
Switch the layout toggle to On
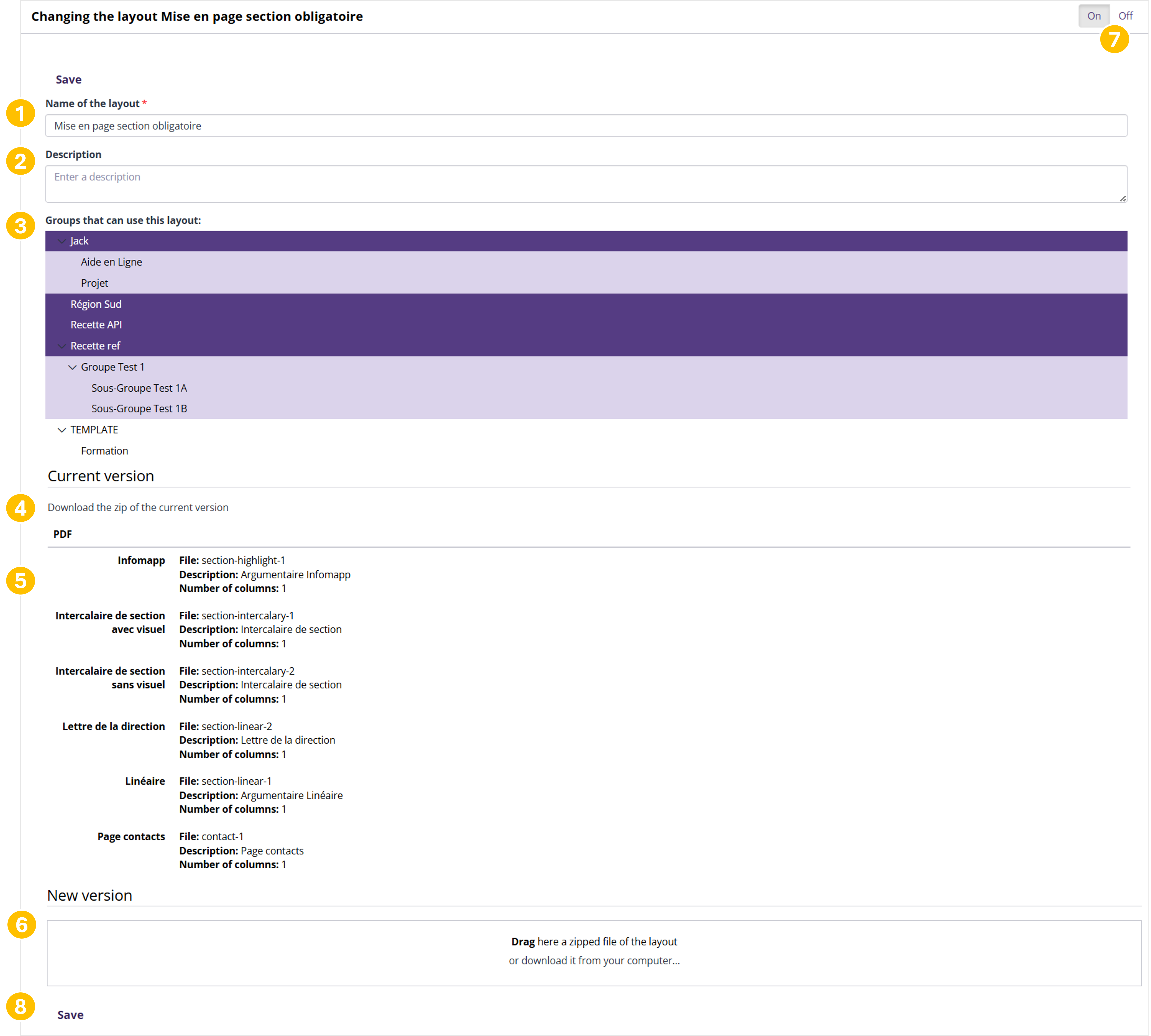(x=1094, y=16)
